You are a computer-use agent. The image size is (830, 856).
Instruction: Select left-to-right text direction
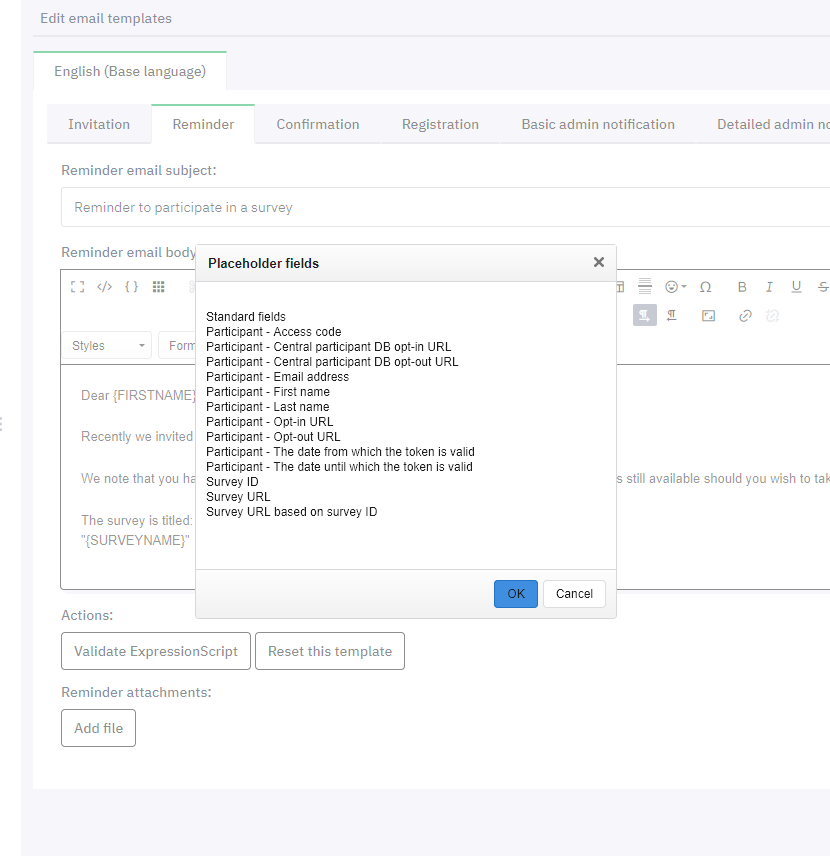tap(645, 316)
